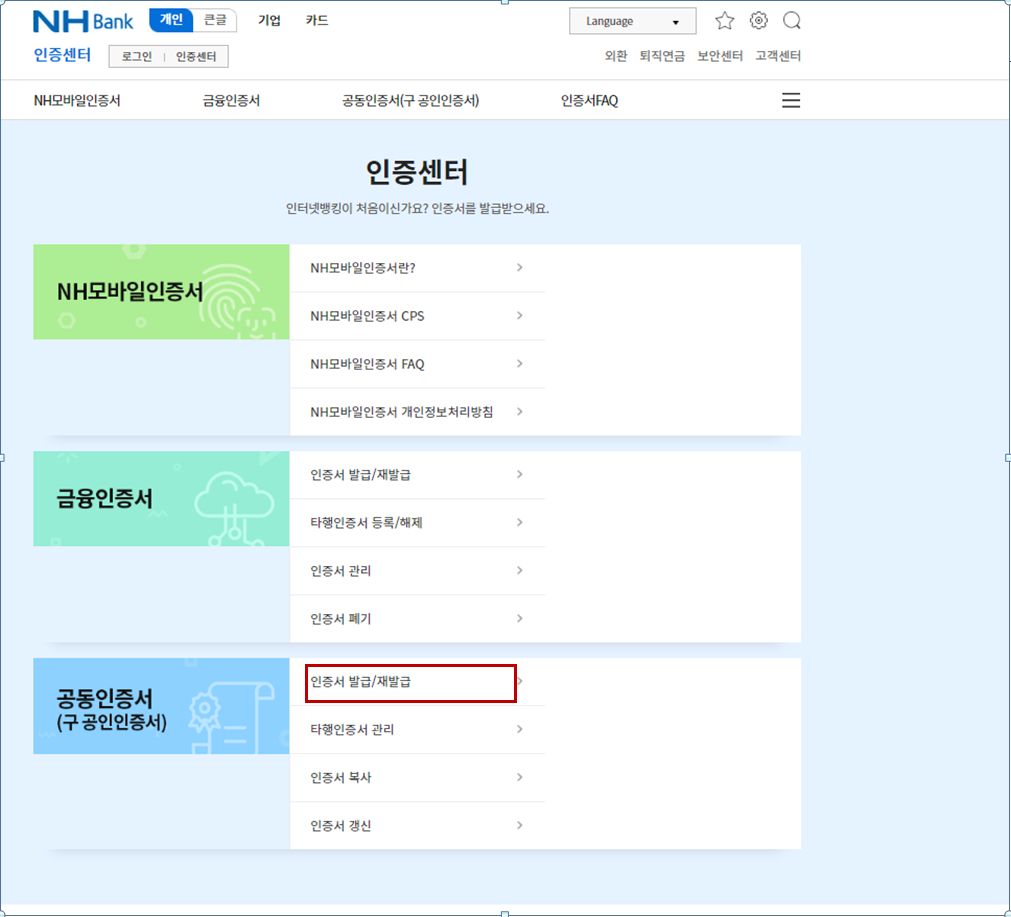Viewport: 1011px width, 917px height.
Task: Open 퇴직연금 link
Action: (x=662, y=56)
